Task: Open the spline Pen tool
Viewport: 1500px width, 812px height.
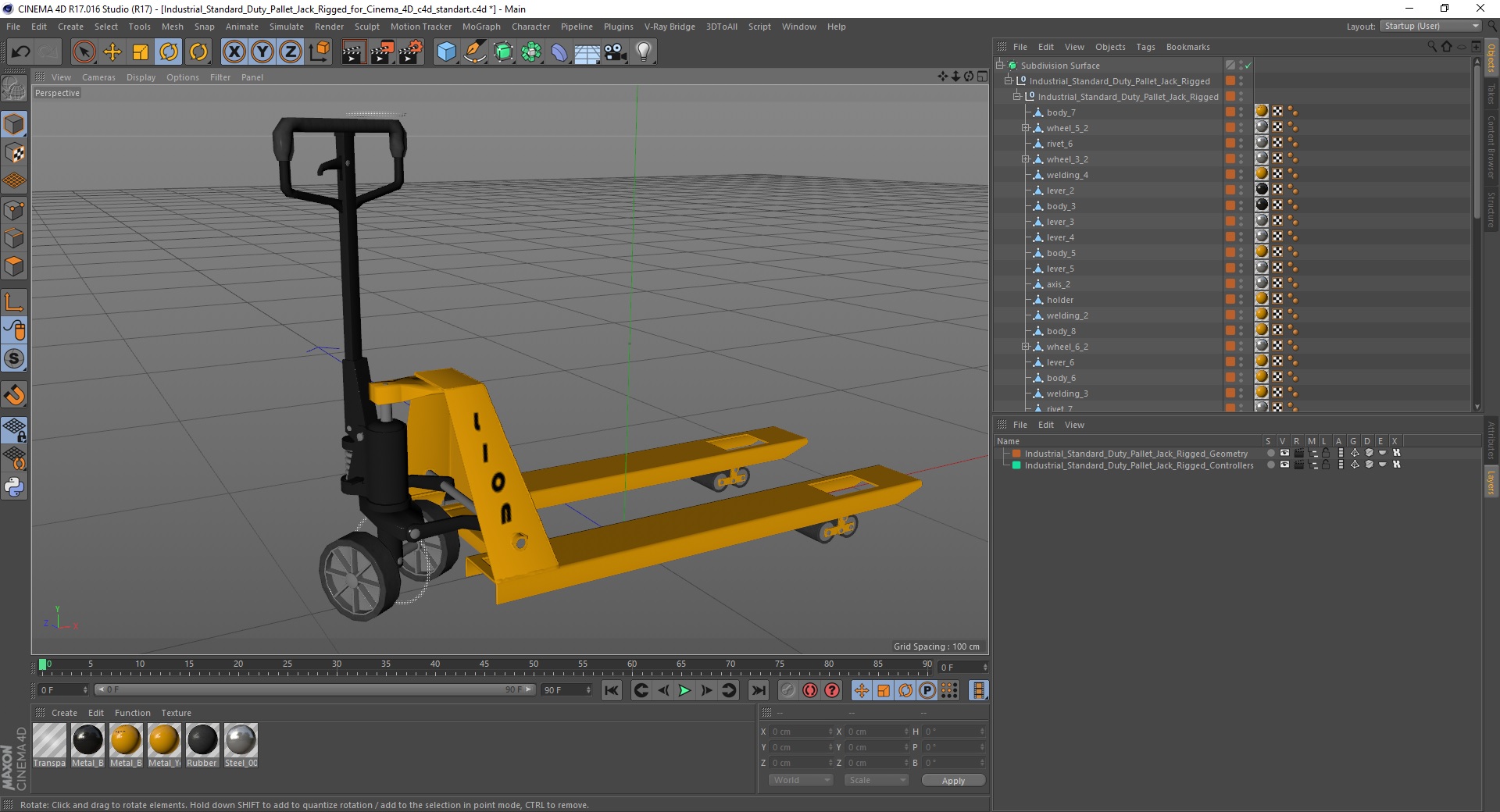Action: 474,52
